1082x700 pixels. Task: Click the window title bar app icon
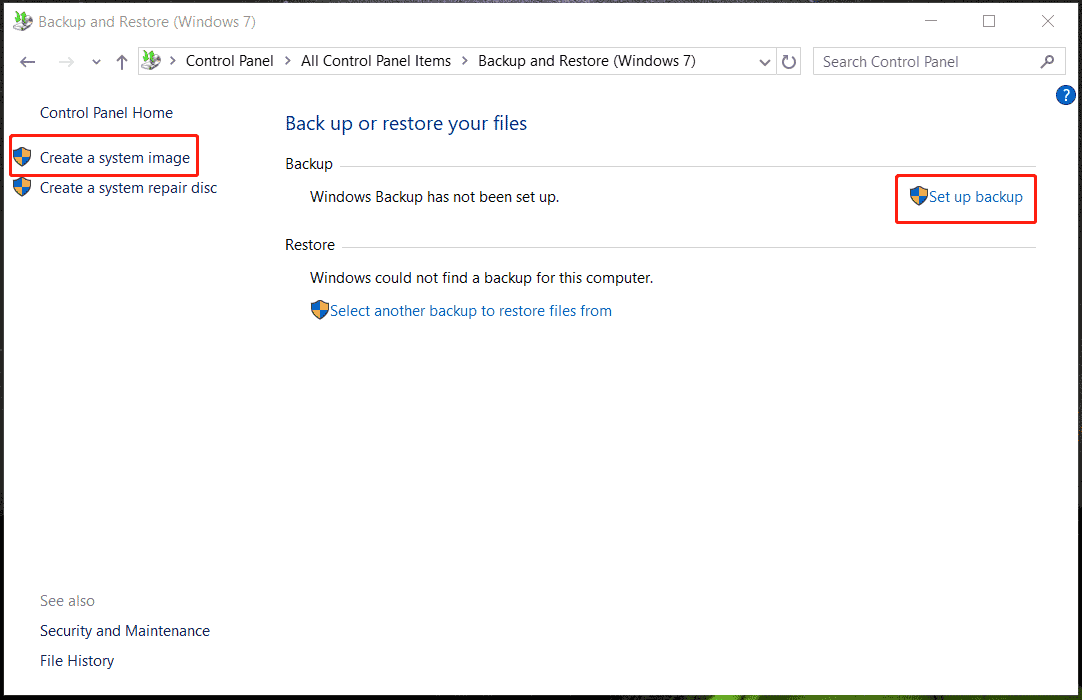click(x=23, y=21)
